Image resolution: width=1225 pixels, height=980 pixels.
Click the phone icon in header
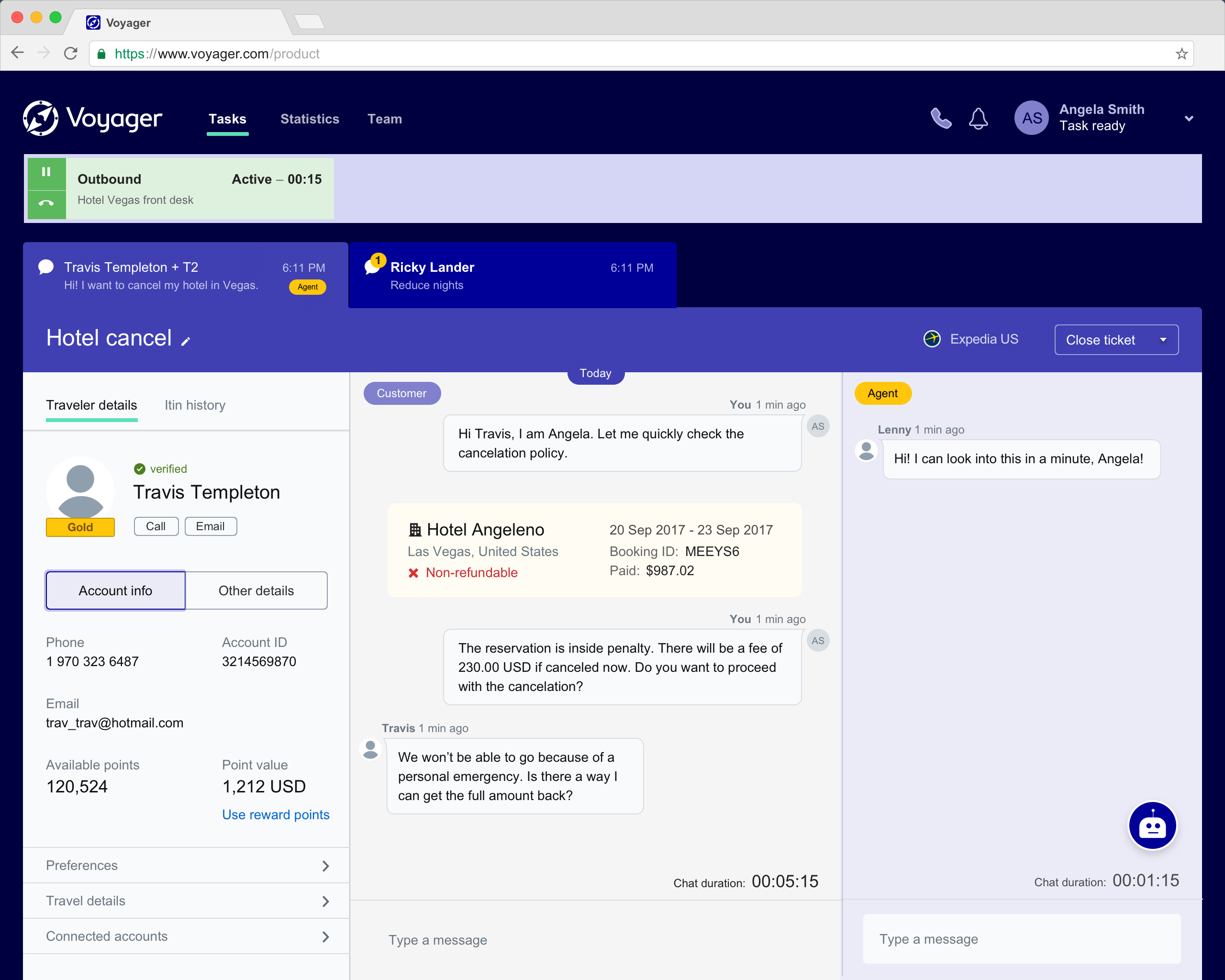(x=940, y=119)
